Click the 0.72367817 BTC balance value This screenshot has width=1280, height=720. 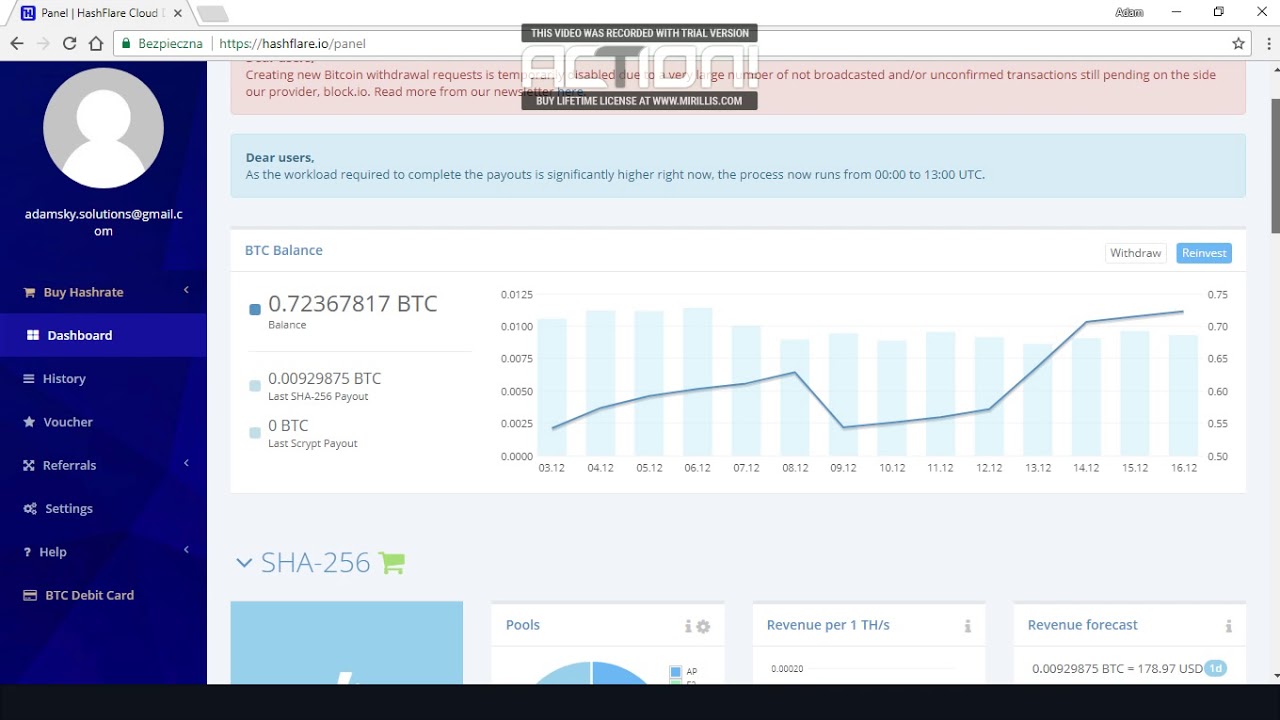353,304
